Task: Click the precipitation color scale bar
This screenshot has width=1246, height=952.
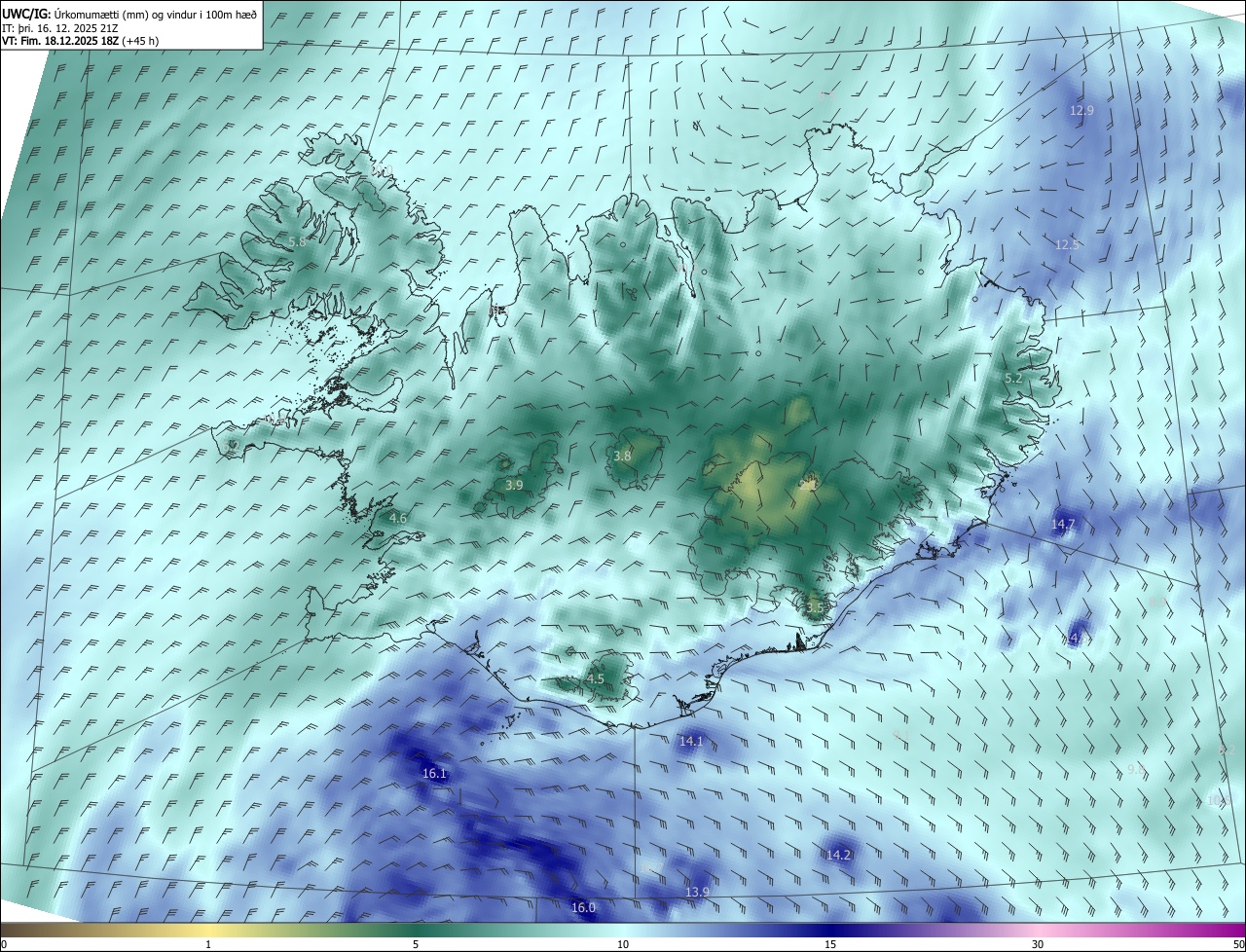Action: pyautogui.click(x=623, y=931)
